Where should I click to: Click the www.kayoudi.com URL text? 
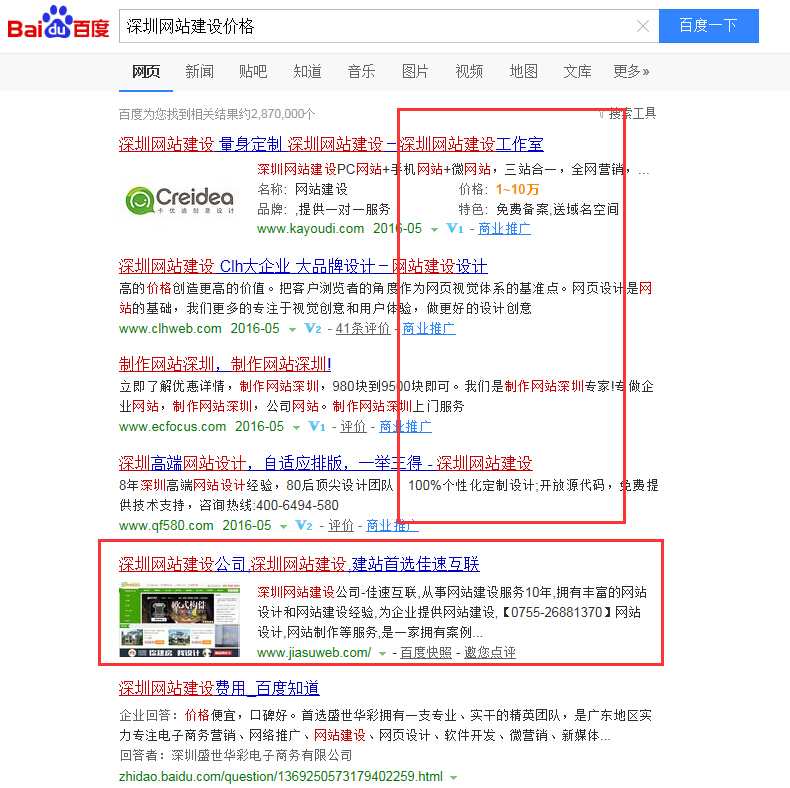pyautogui.click(x=310, y=229)
